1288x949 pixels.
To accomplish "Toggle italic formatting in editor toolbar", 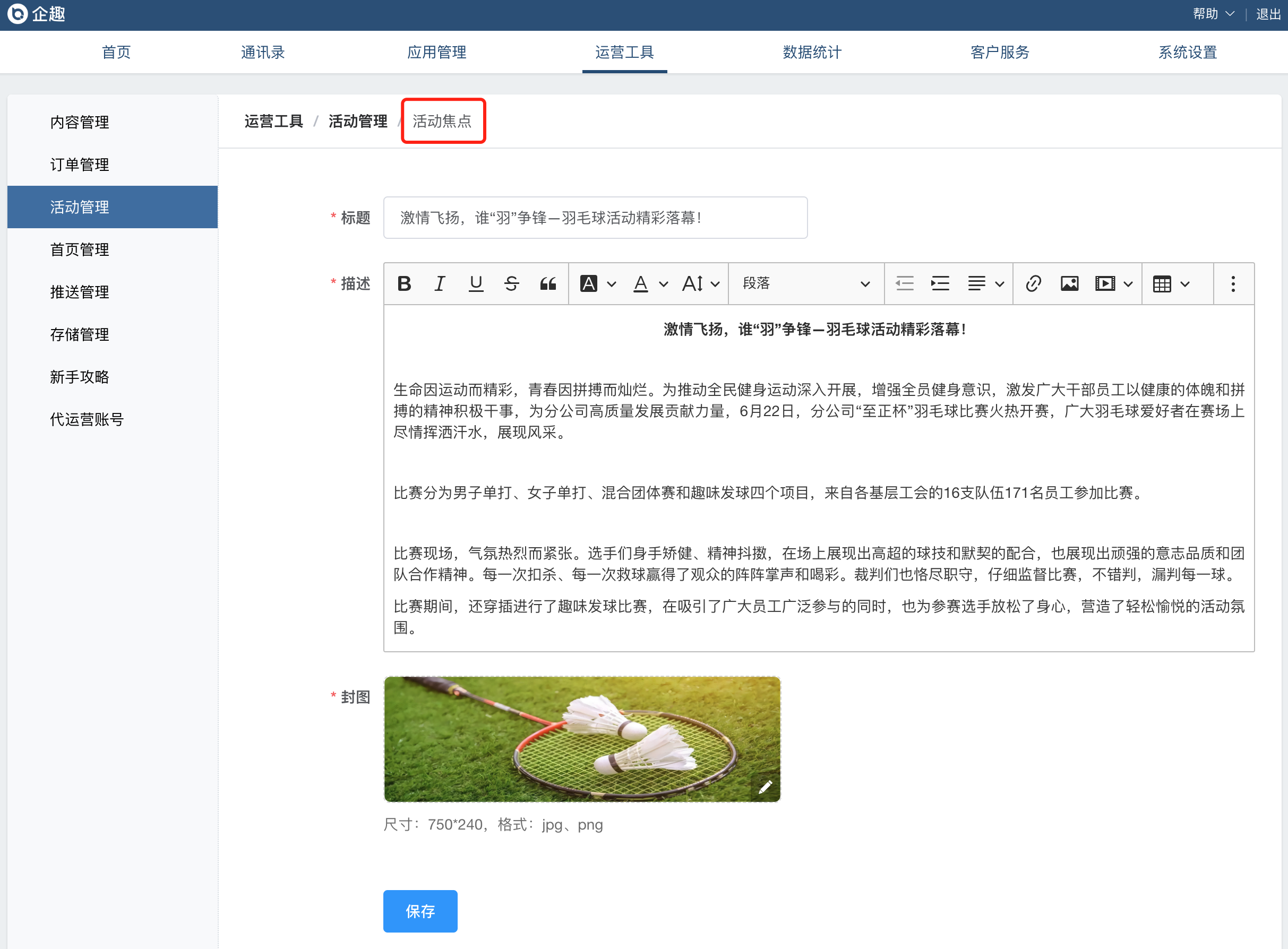I will coord(440,283).
